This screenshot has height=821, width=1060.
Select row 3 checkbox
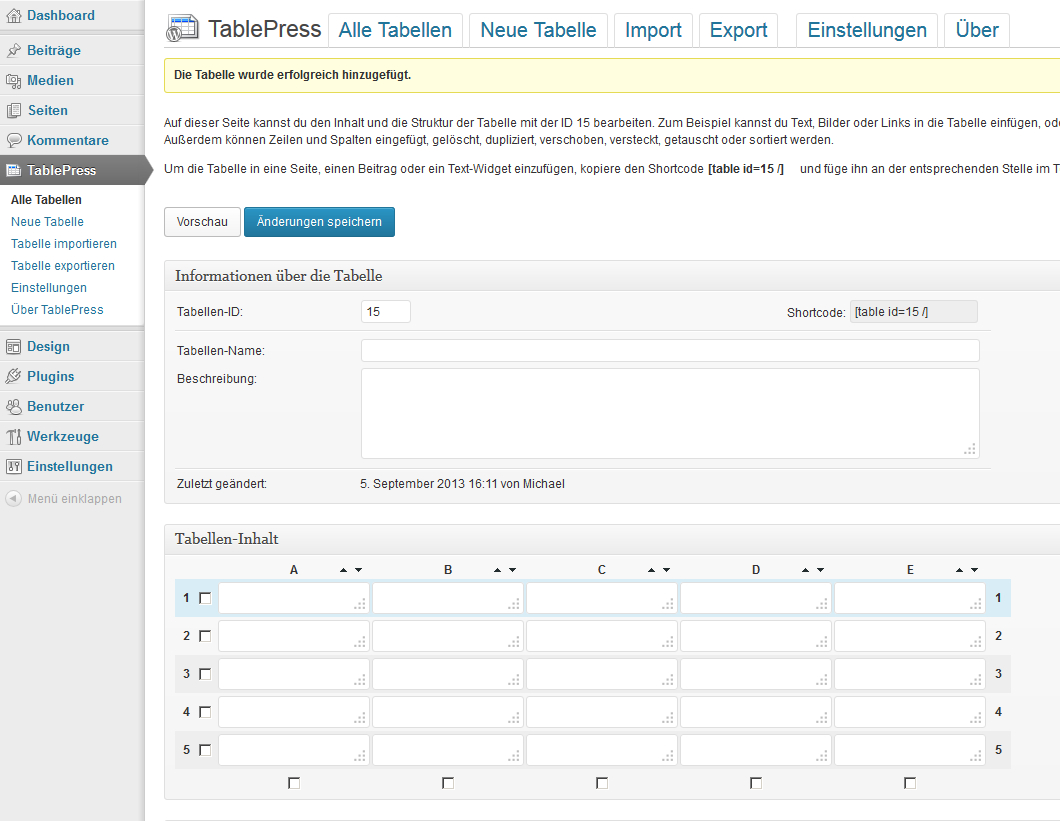(206, 674)
